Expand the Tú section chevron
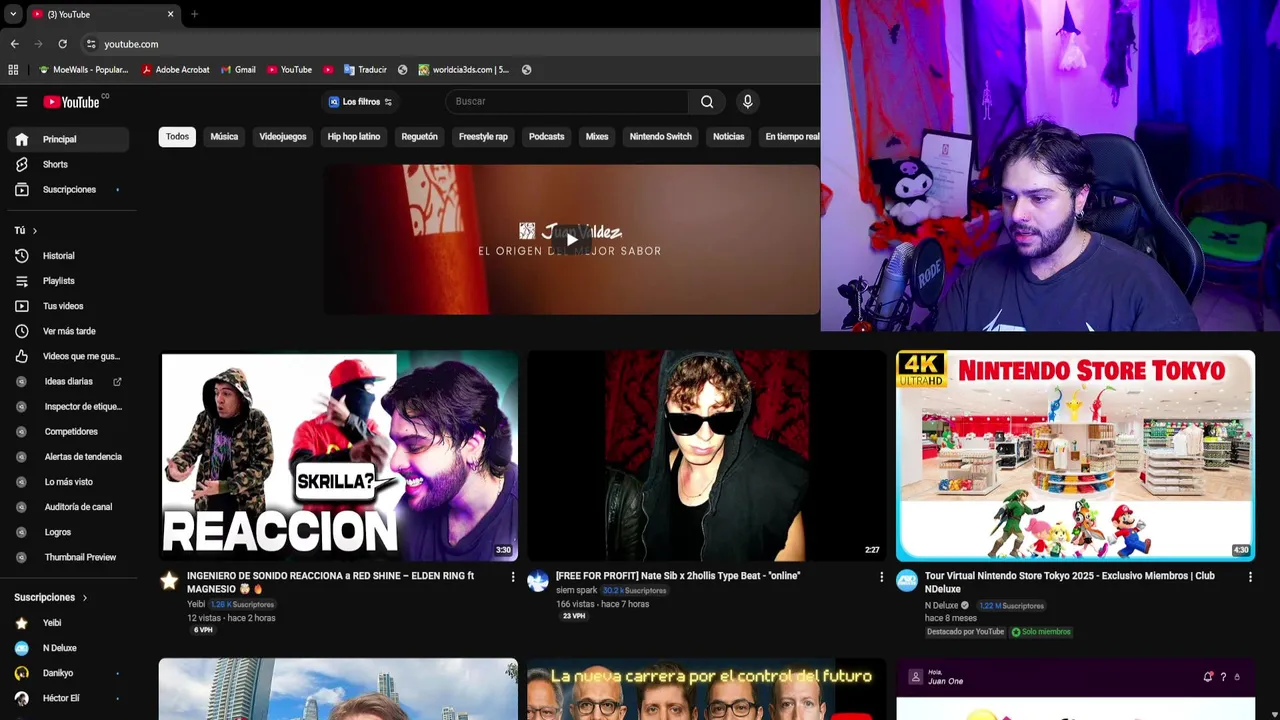The height and width of the screenshot is (720, 1280). [x=34, y=231]
